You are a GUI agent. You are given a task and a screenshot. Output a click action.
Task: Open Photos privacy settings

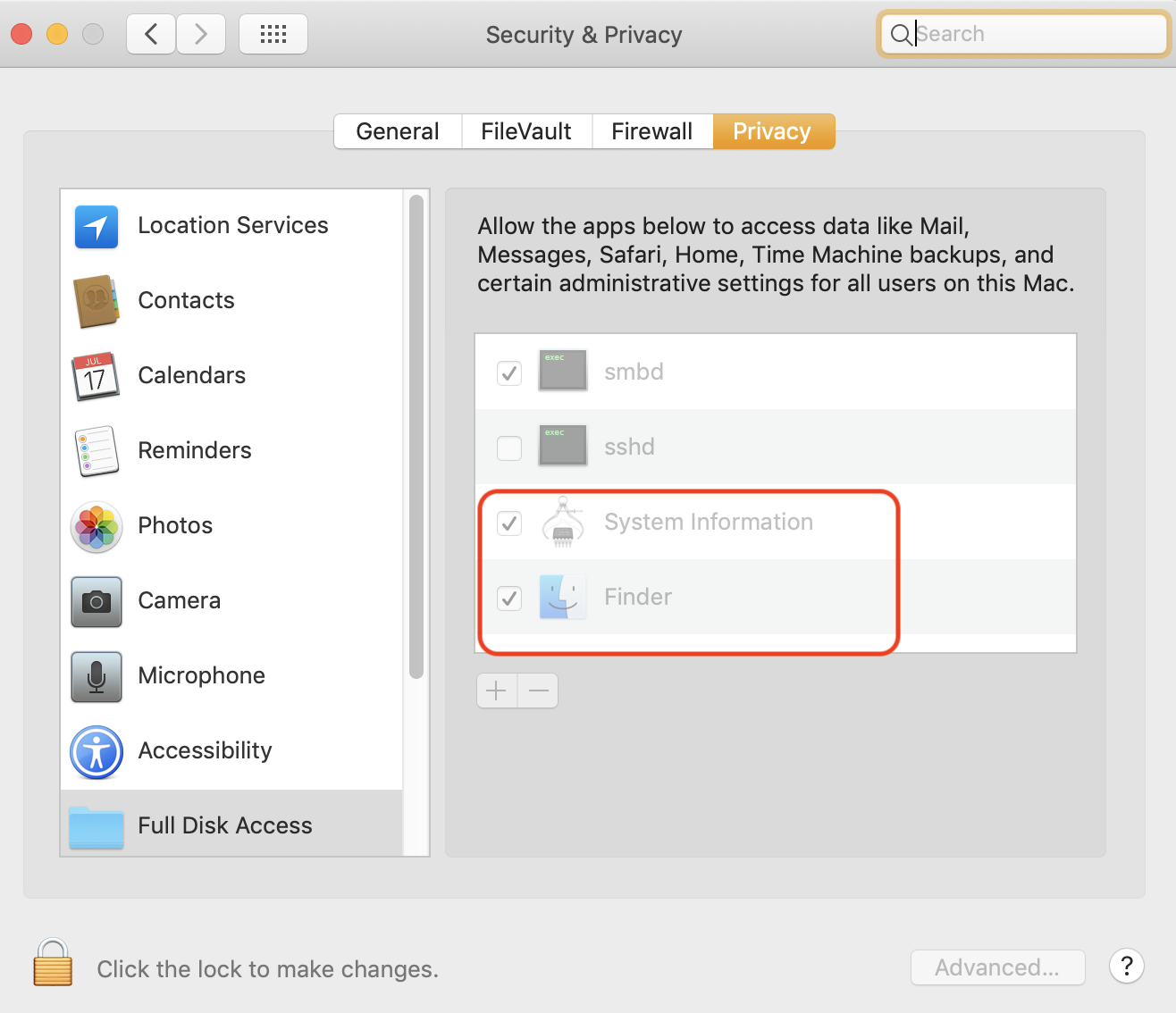(x=96, y=527)
